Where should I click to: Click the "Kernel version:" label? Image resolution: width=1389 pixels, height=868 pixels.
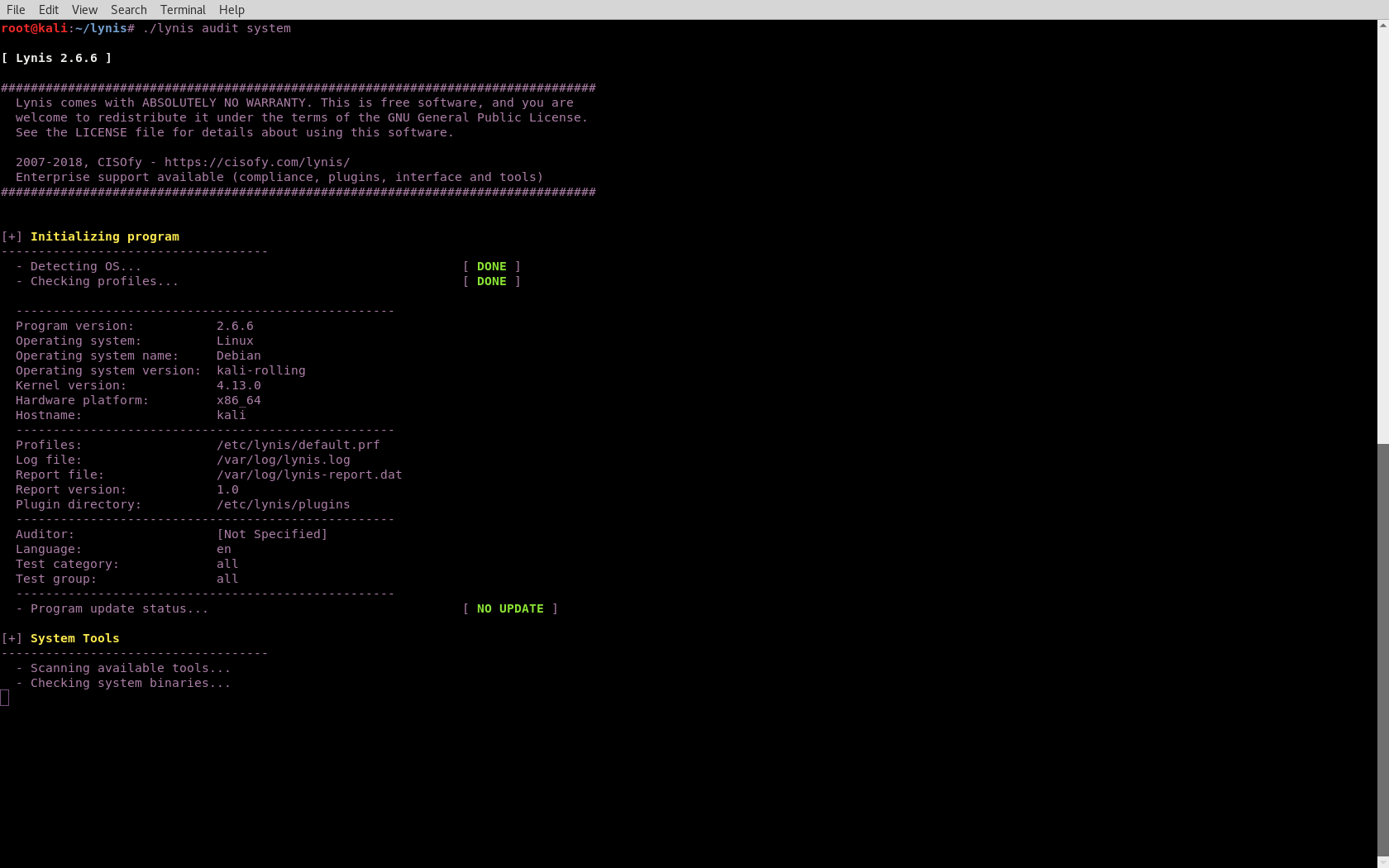(71, 385)
